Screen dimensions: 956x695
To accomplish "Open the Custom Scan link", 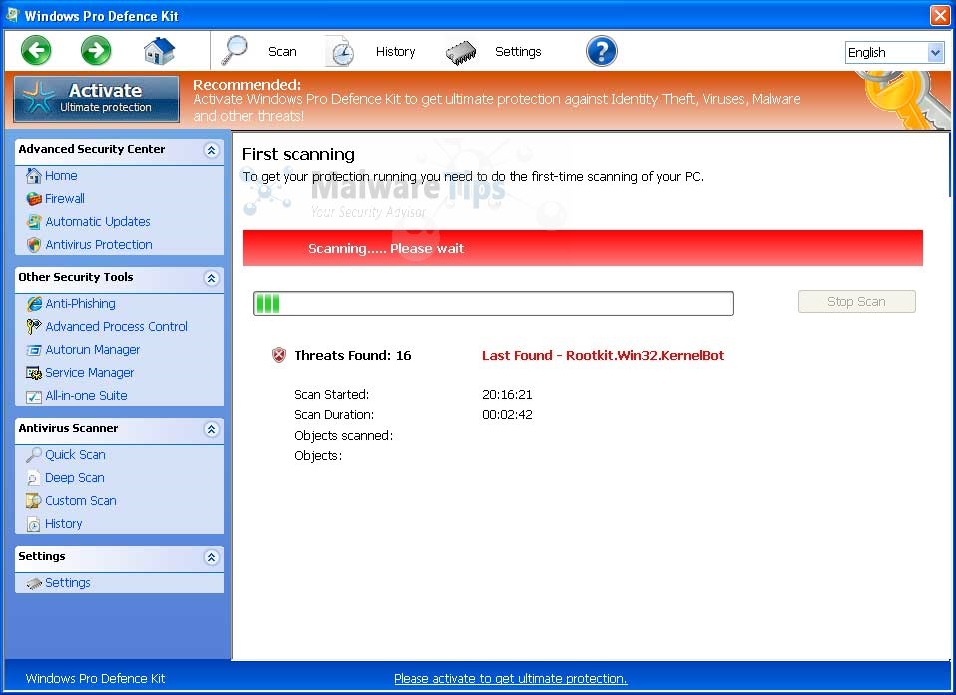I will [80, 501].
